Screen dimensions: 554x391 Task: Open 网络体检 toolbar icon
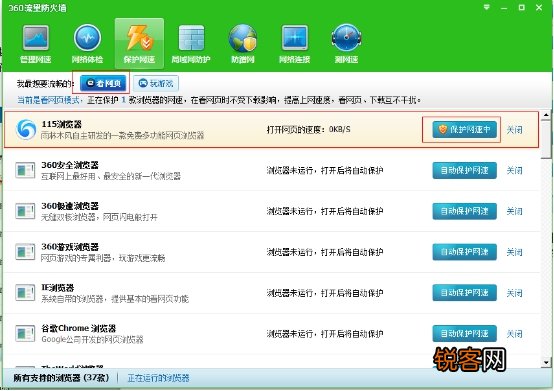pyautogui.click(x=87, y=44)
